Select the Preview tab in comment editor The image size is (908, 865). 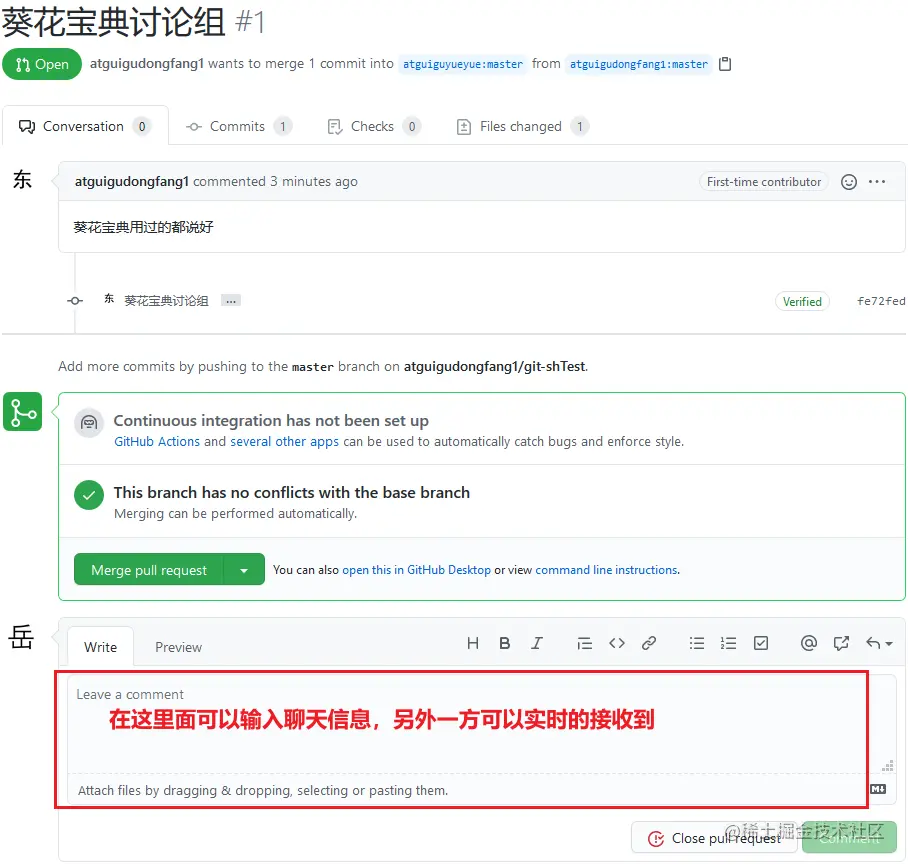pyautogui.click(x=178, y=647)
